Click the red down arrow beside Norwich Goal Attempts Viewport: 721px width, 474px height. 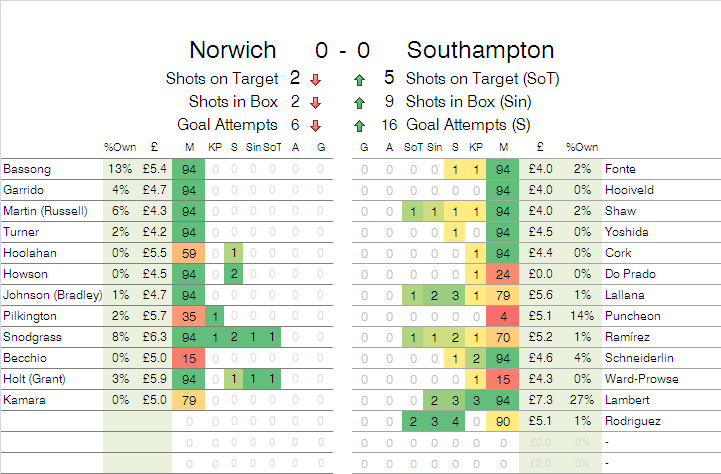(315, 125)
